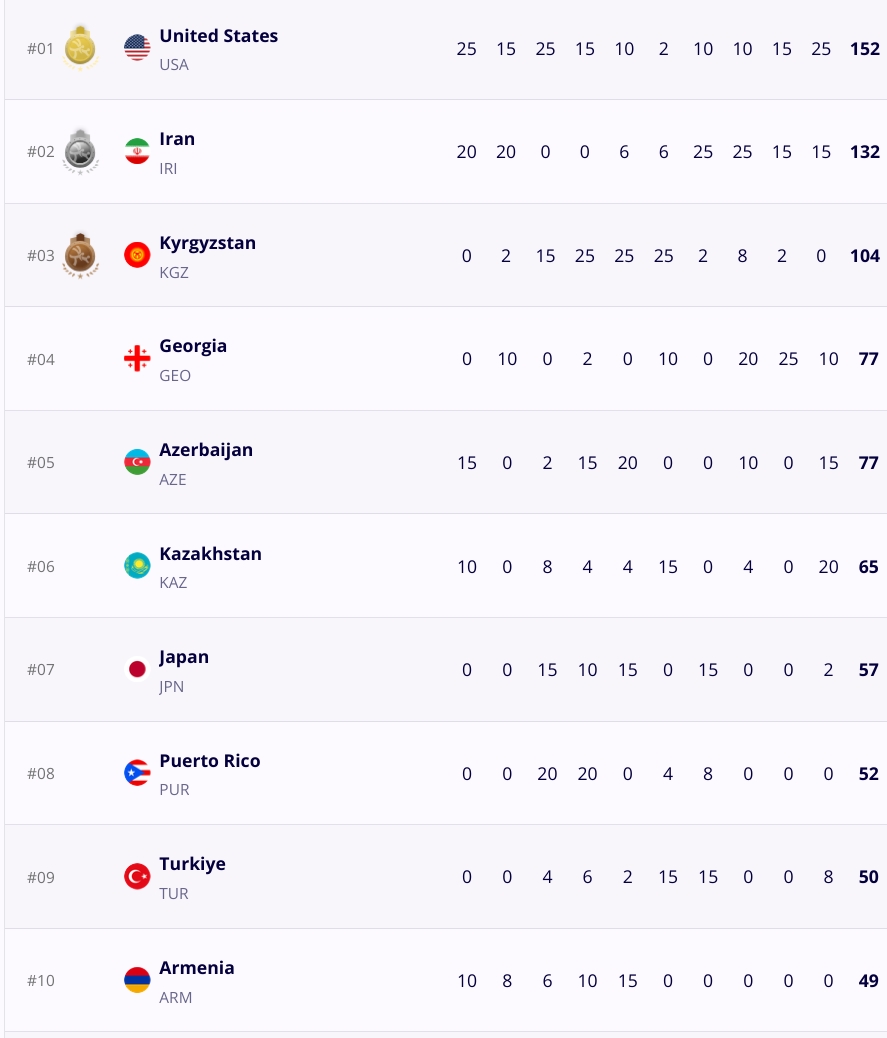887x1038 pixels.
Task: Click the Japan flag icon
Action: click(137, 669)
